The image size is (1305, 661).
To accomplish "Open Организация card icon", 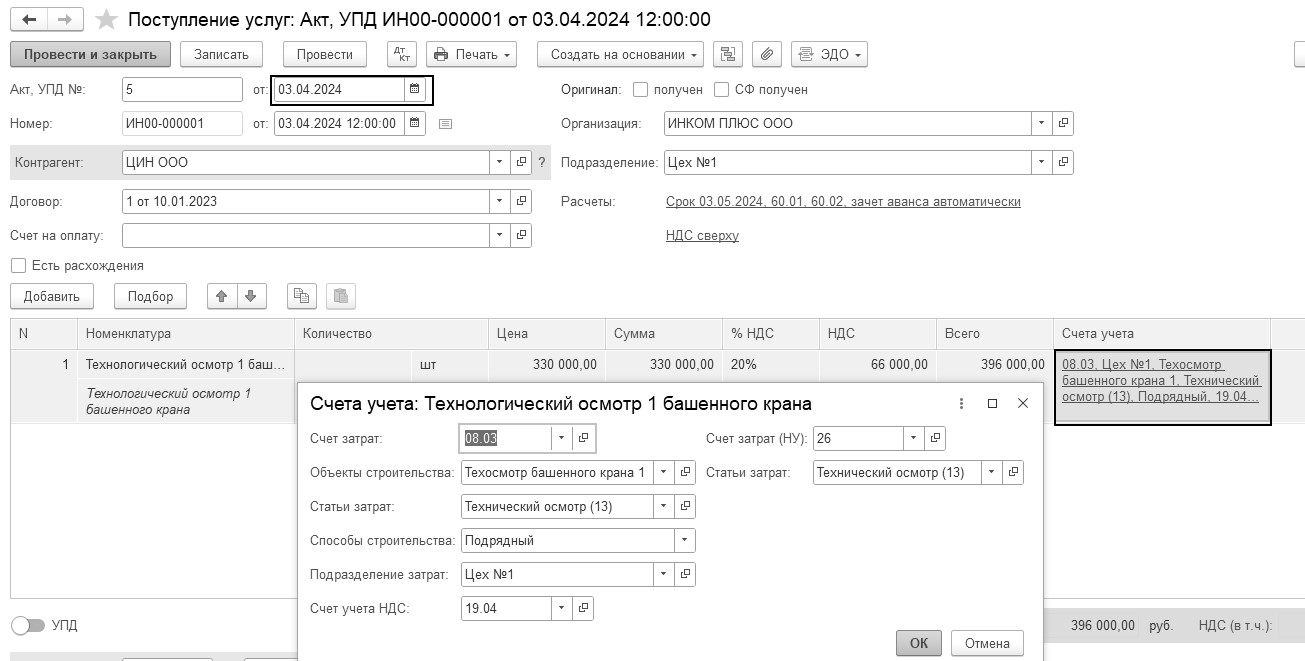I will click(x=1063, y=123).
